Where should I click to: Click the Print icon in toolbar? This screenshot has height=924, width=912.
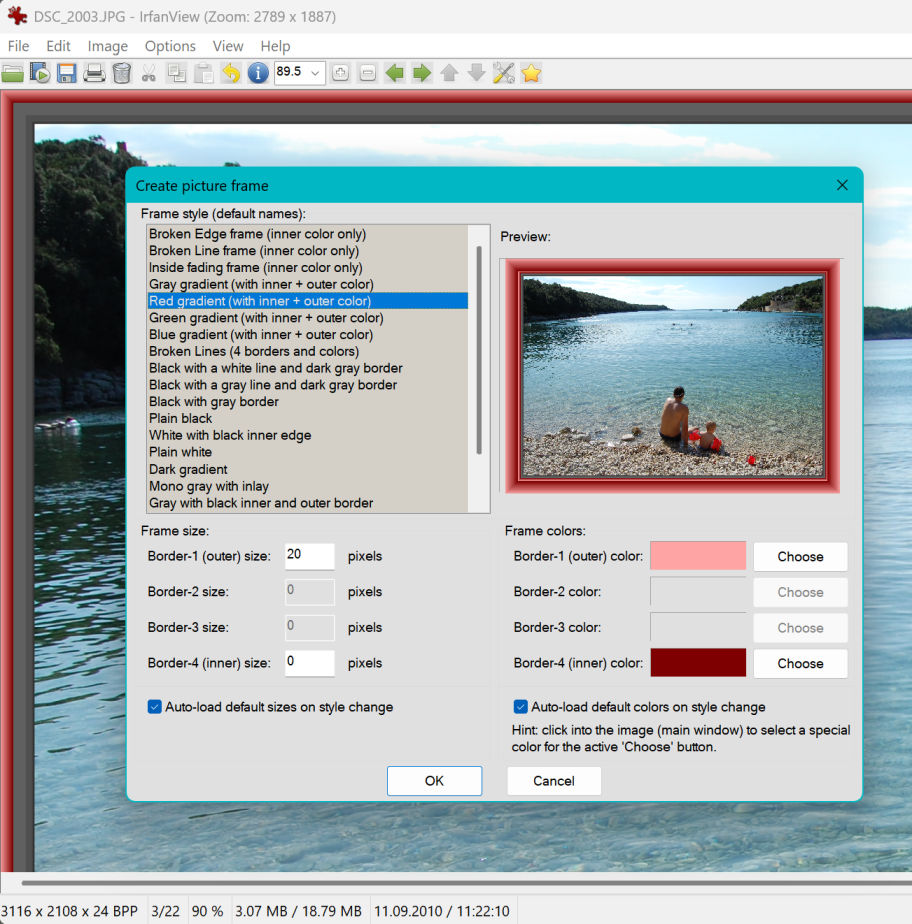point(94,73)
